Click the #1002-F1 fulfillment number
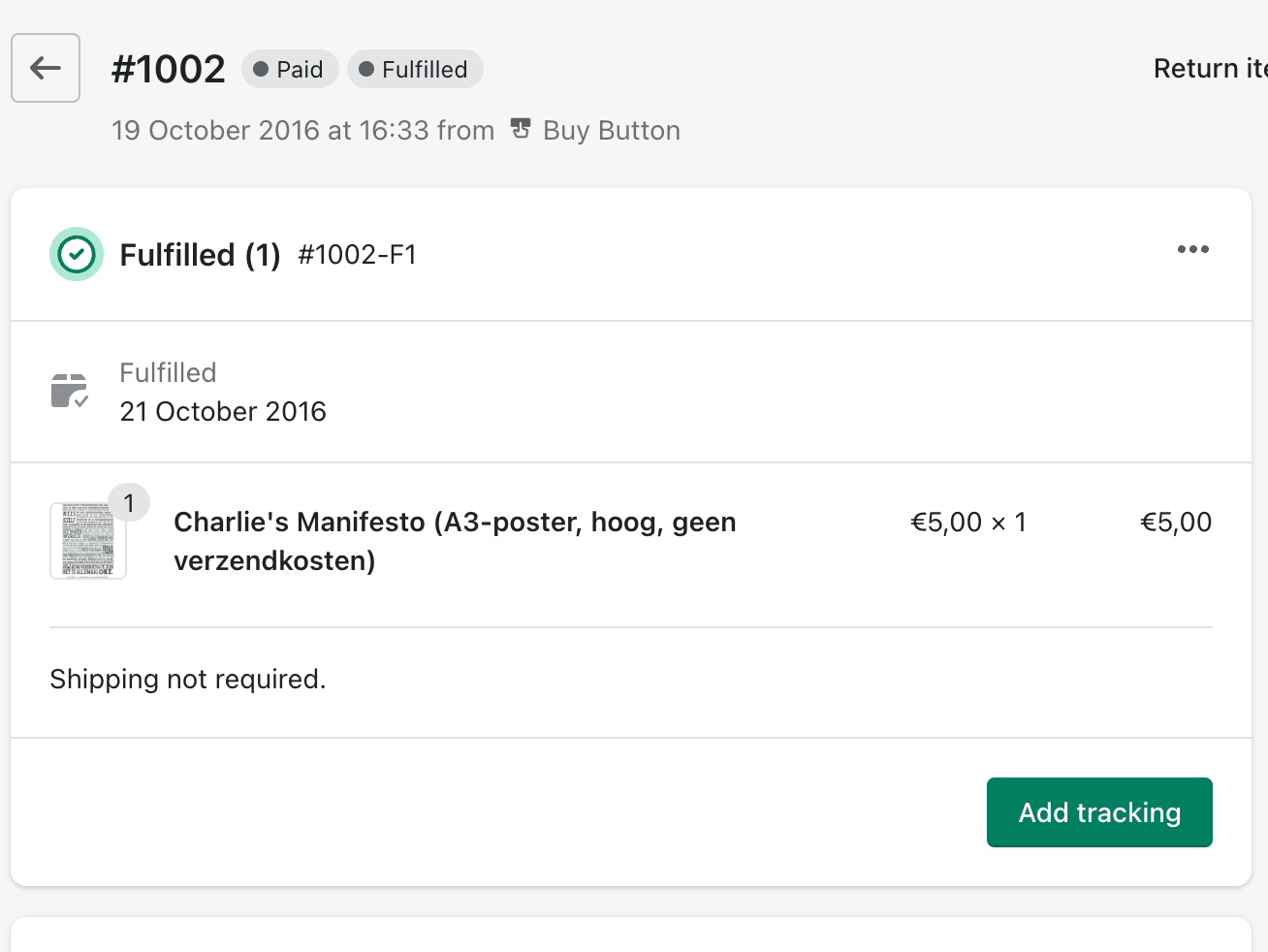Image resolution: width=1268 pixels, height=952 pixels. pos(358,255)
